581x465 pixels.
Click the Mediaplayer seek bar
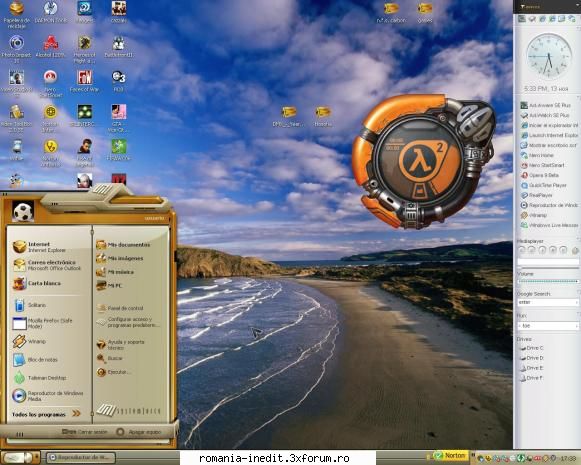point(548,268)
